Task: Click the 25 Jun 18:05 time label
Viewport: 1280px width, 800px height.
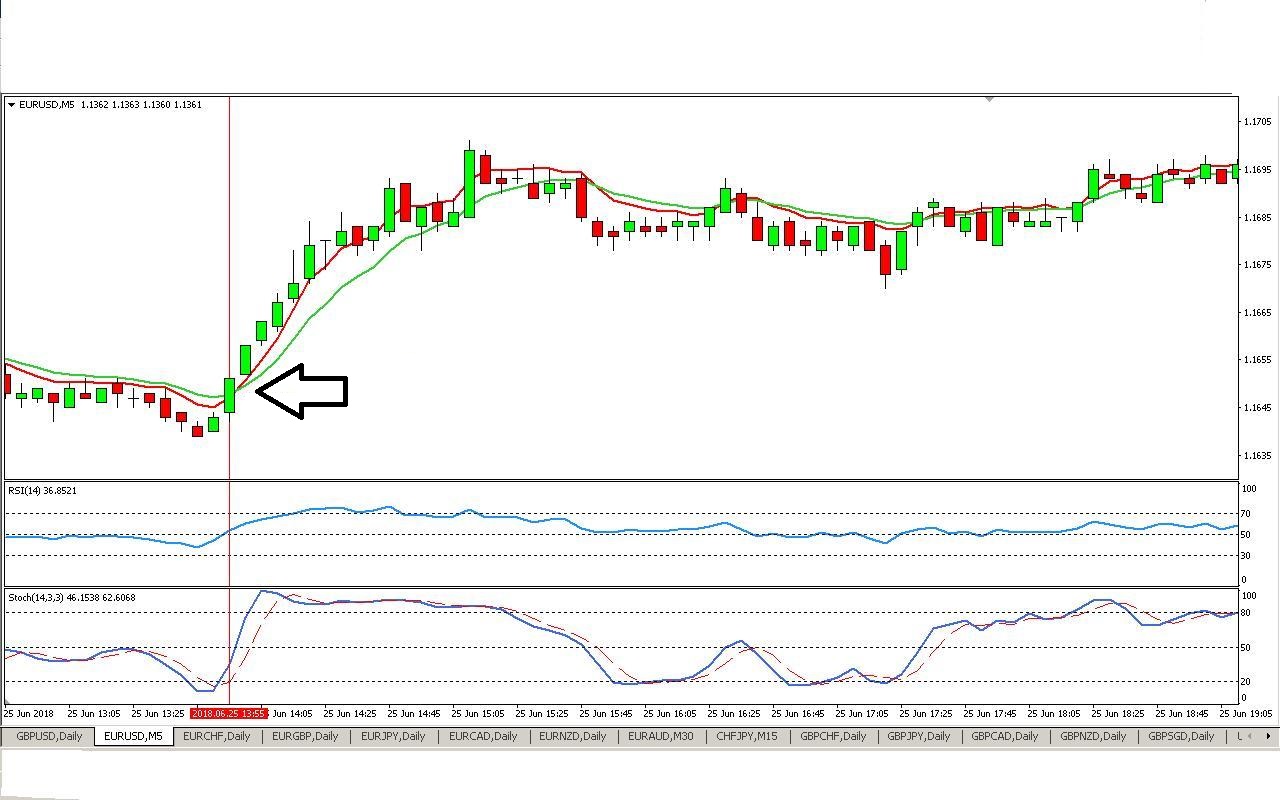Action: pos(1054,713)
